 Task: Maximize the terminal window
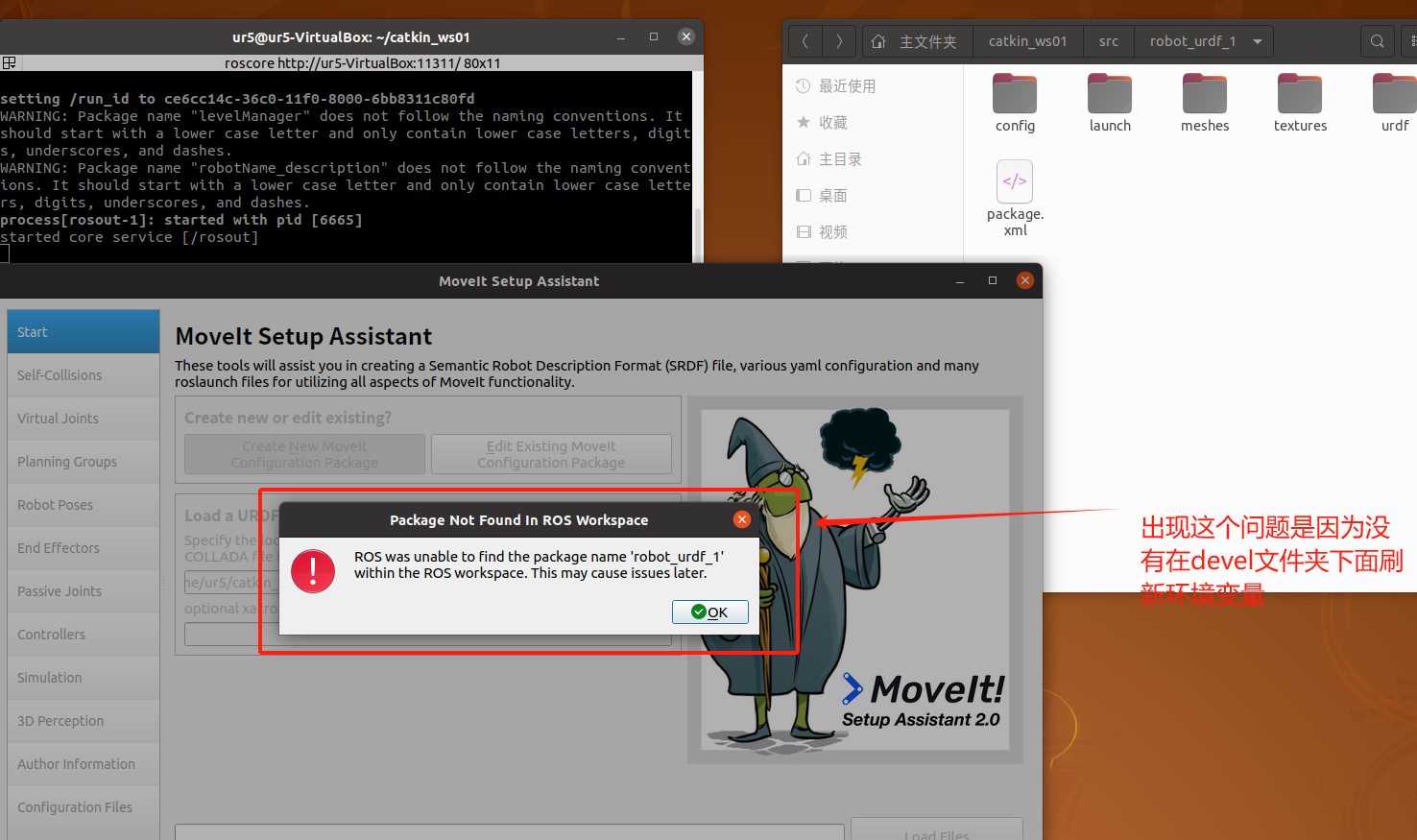(x=654, y=36)
